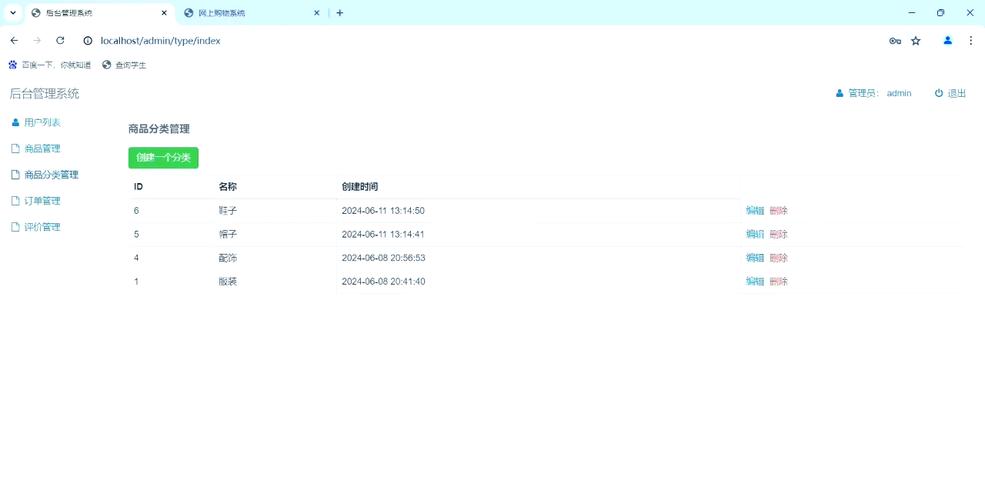The height and width of the screenshot is (500, 985).
Task: Open 商品管理 in the sidebar
Action: [36, 149]
